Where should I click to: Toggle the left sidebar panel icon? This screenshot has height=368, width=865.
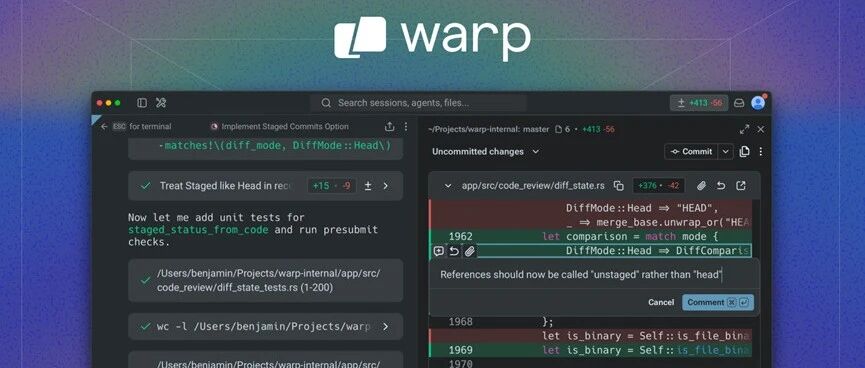tap(142, 103)
